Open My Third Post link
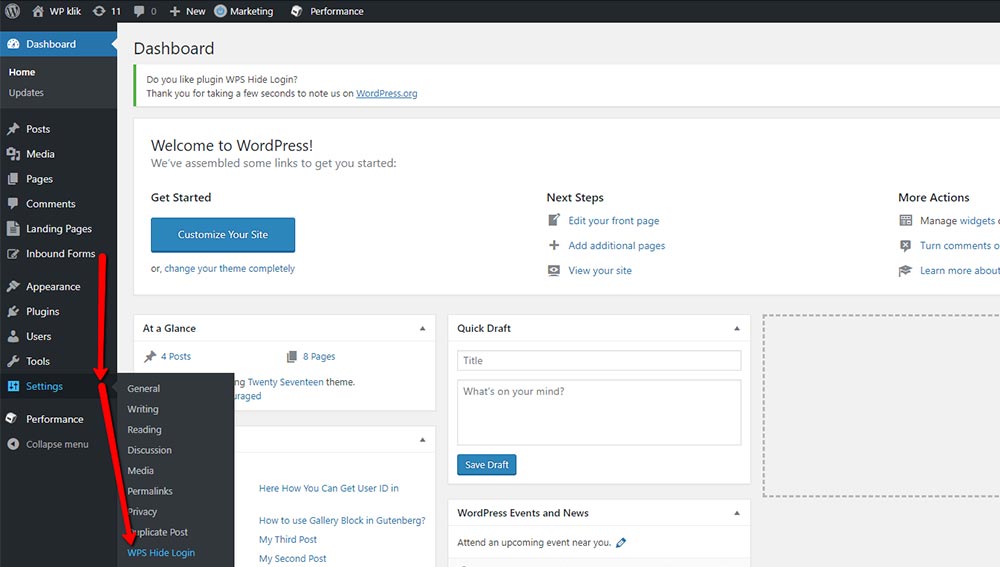 coord(288,540)
